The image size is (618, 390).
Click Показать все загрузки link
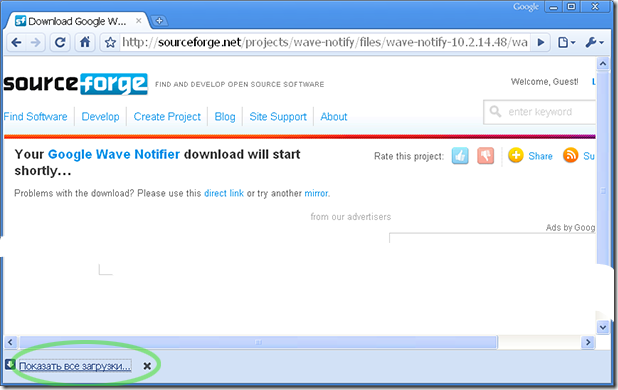pos(75,366)
